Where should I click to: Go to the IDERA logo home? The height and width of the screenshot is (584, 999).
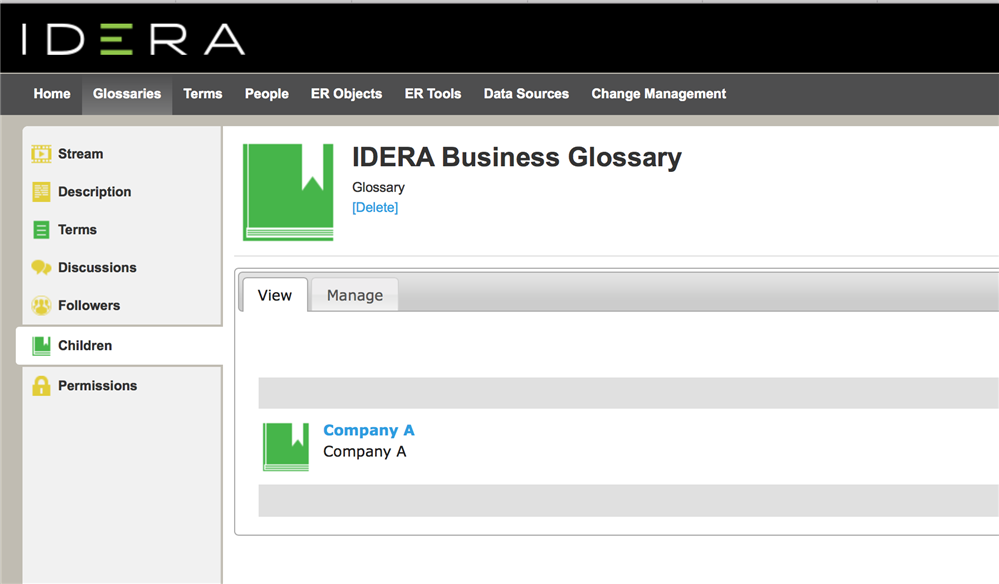tap(133, 39)
